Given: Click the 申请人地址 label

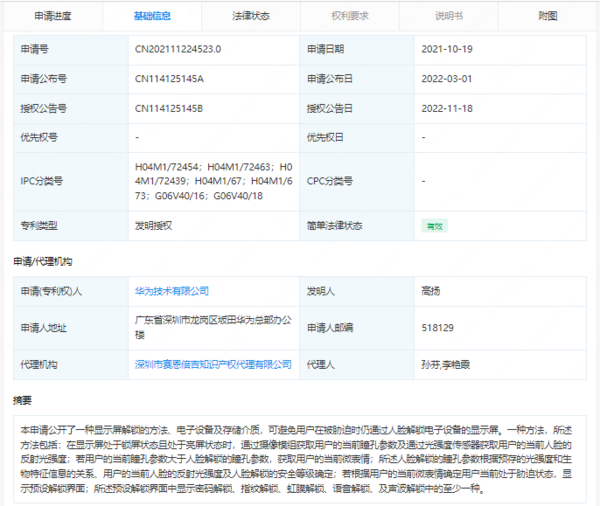Looking at the screenshot, I should [x=44, y=328].
